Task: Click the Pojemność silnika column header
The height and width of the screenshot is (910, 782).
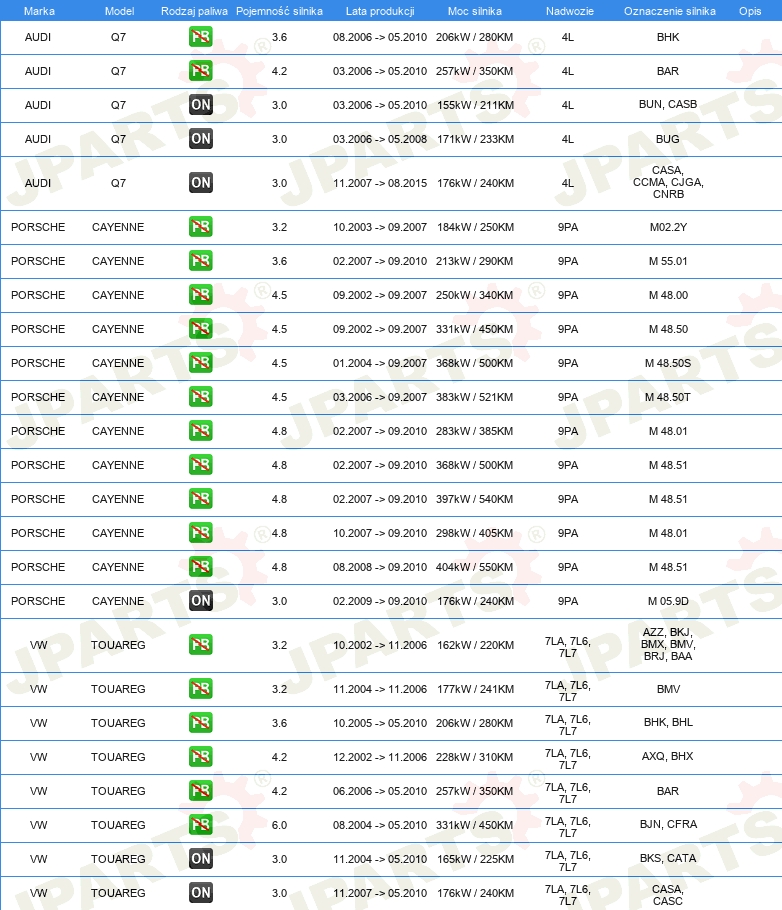Action: (279, 11)
